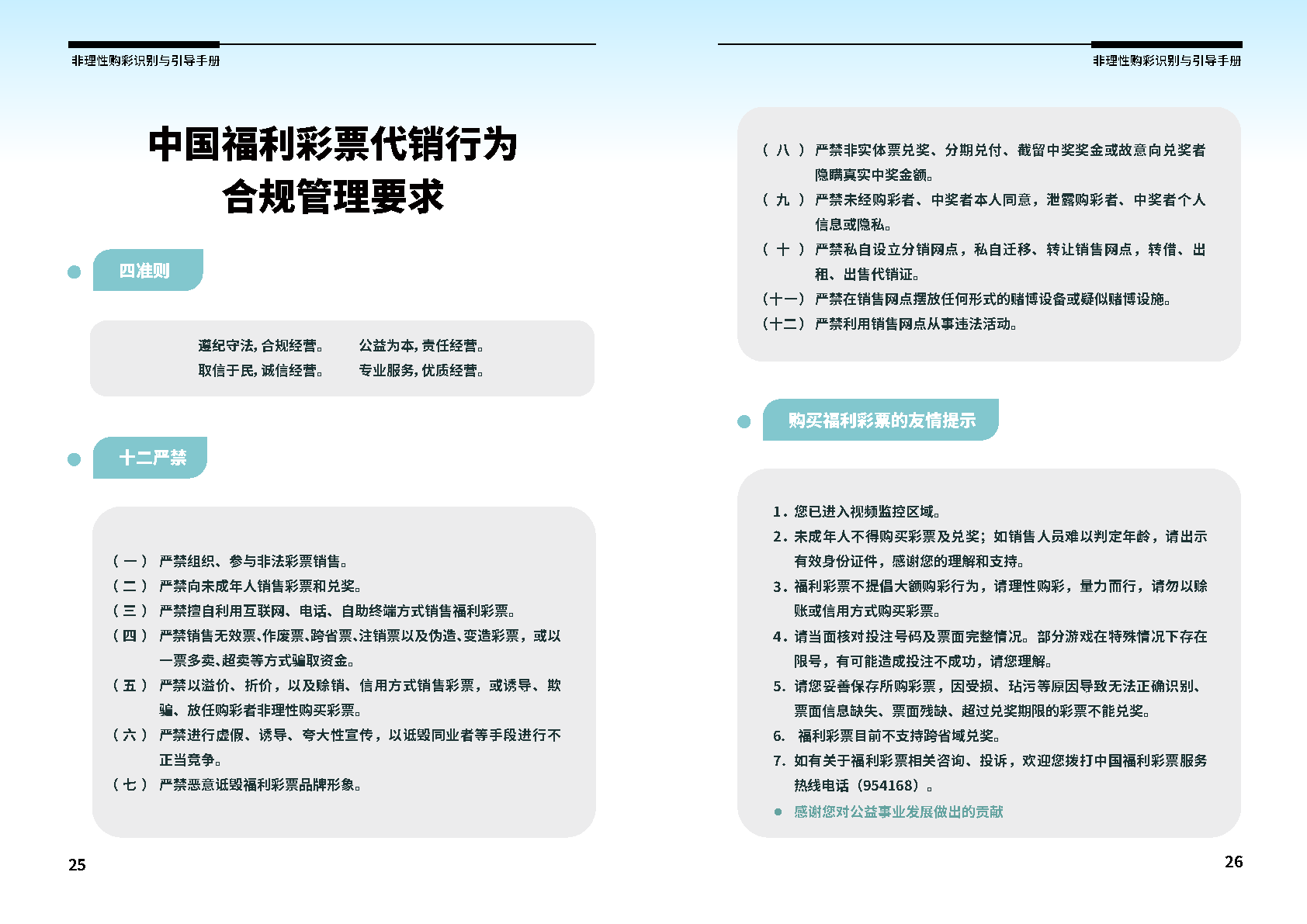
Task: Click tip 1 您已进入视频监控区域
Action: tap(857, 511)
